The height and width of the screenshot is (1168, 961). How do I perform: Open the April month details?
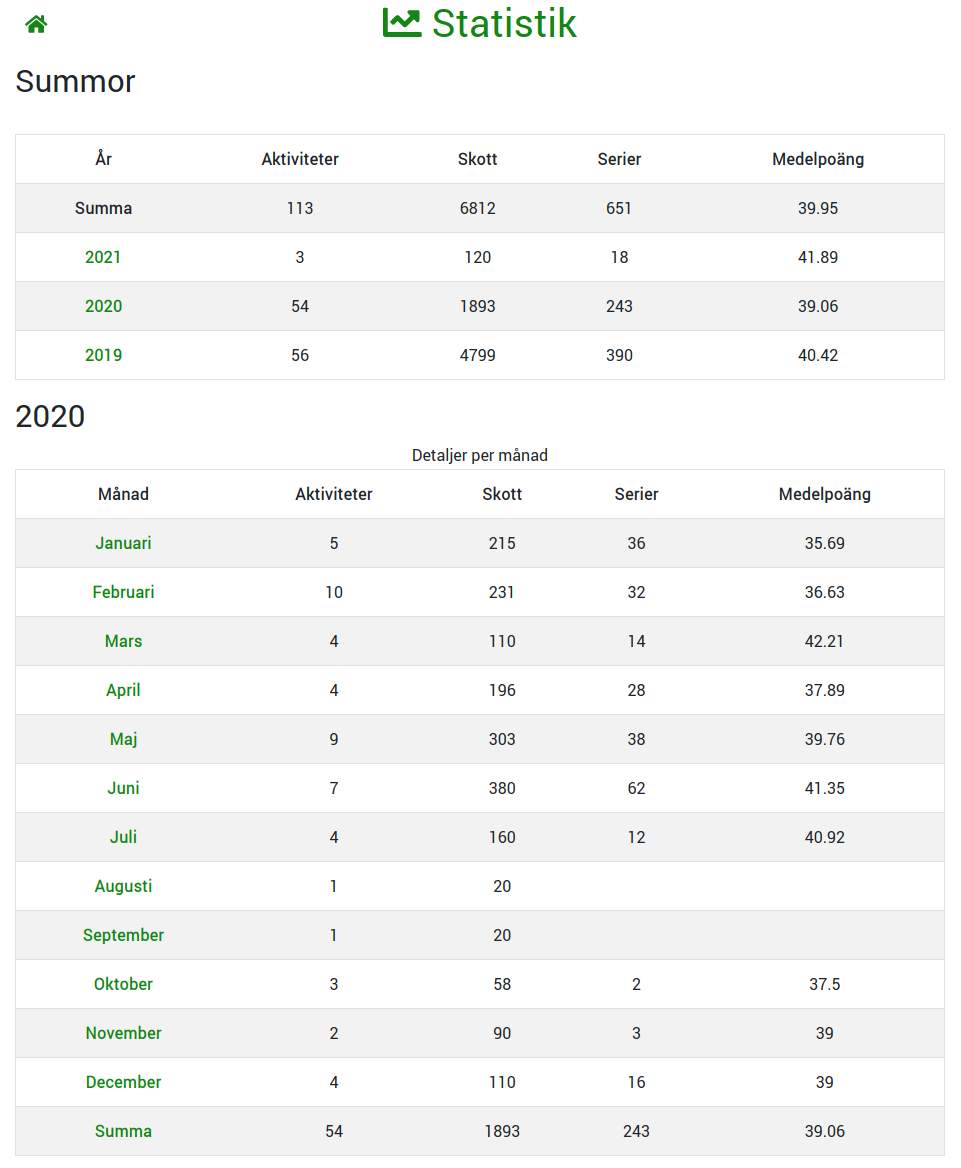[124, 690]
